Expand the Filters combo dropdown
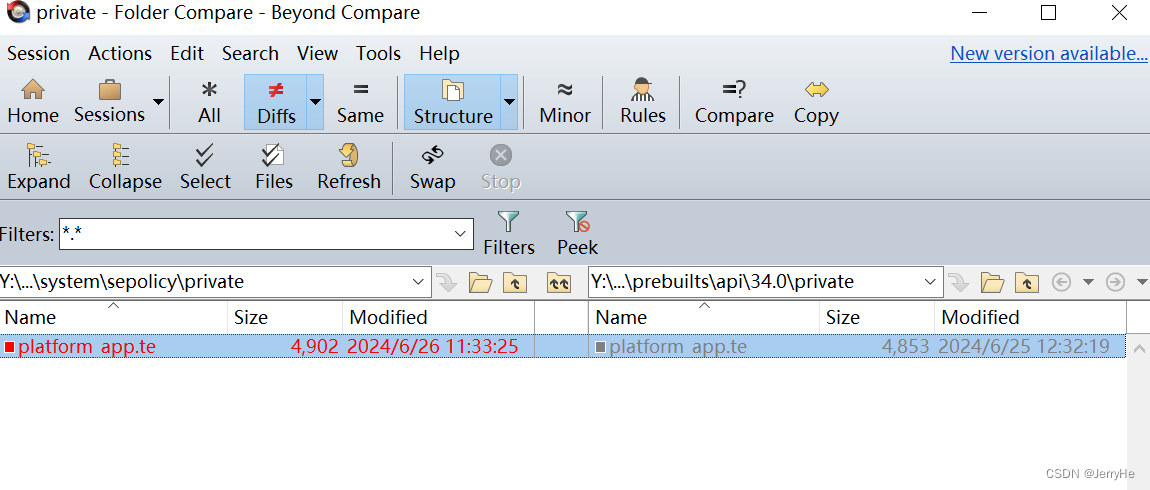Viewport: 1150px width, 490px height. 461,234
